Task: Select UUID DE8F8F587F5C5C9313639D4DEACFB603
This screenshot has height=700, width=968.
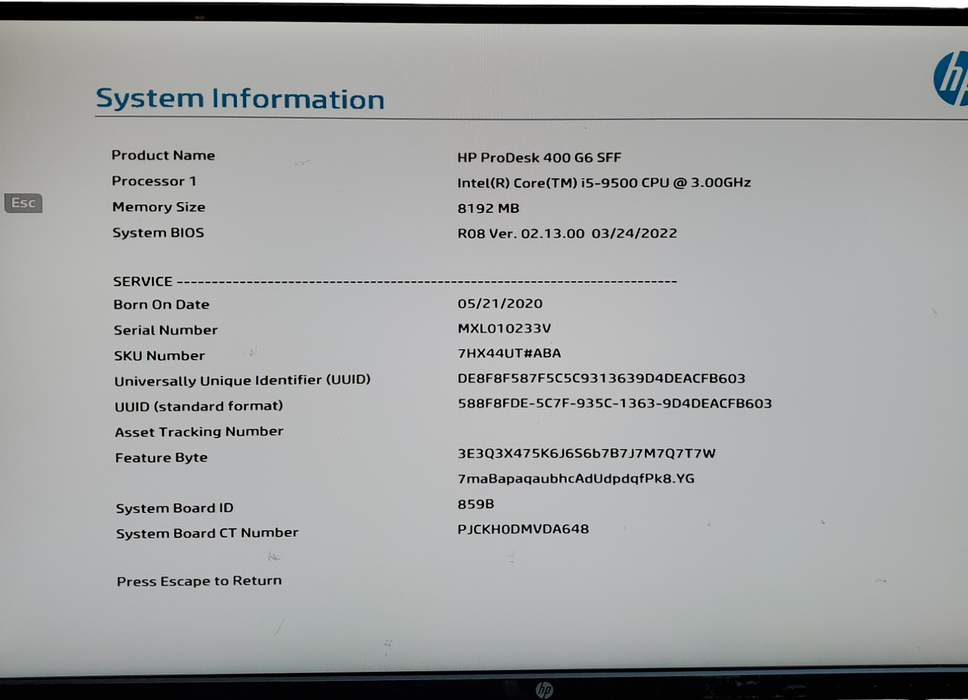Action: coord(601,378)
